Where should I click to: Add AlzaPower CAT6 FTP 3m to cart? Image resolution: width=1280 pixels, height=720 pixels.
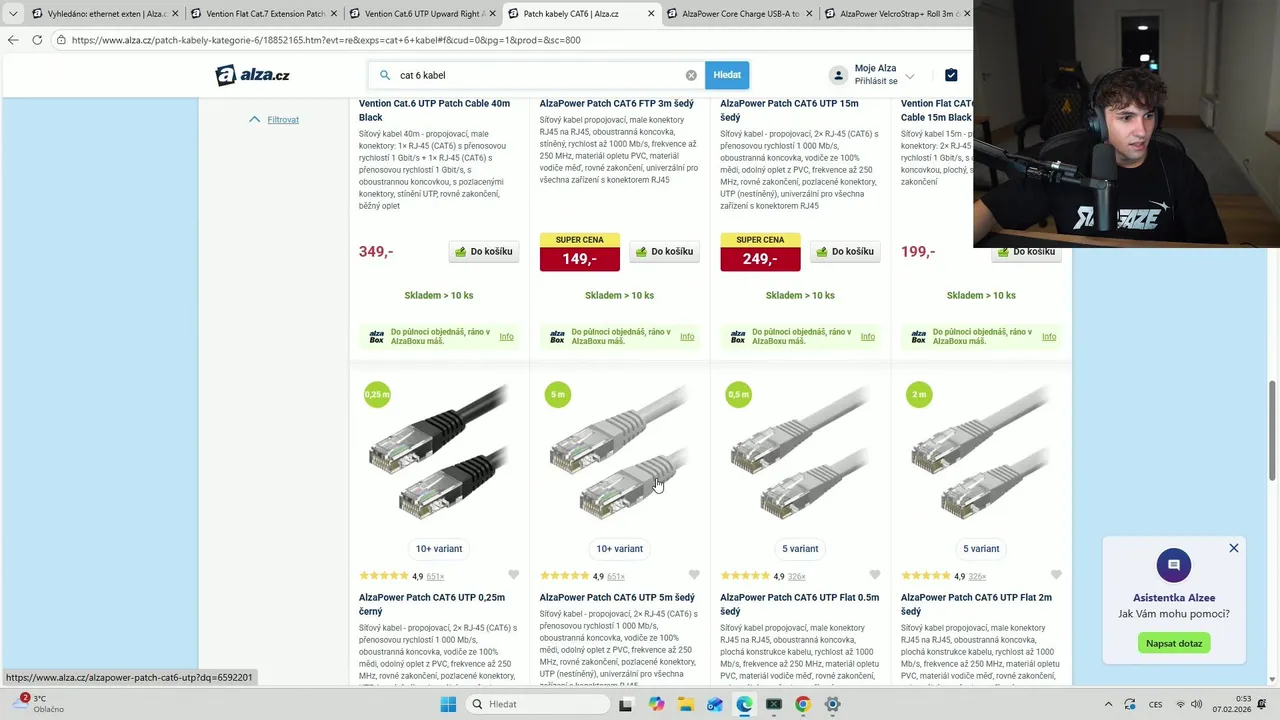(664, 252)
